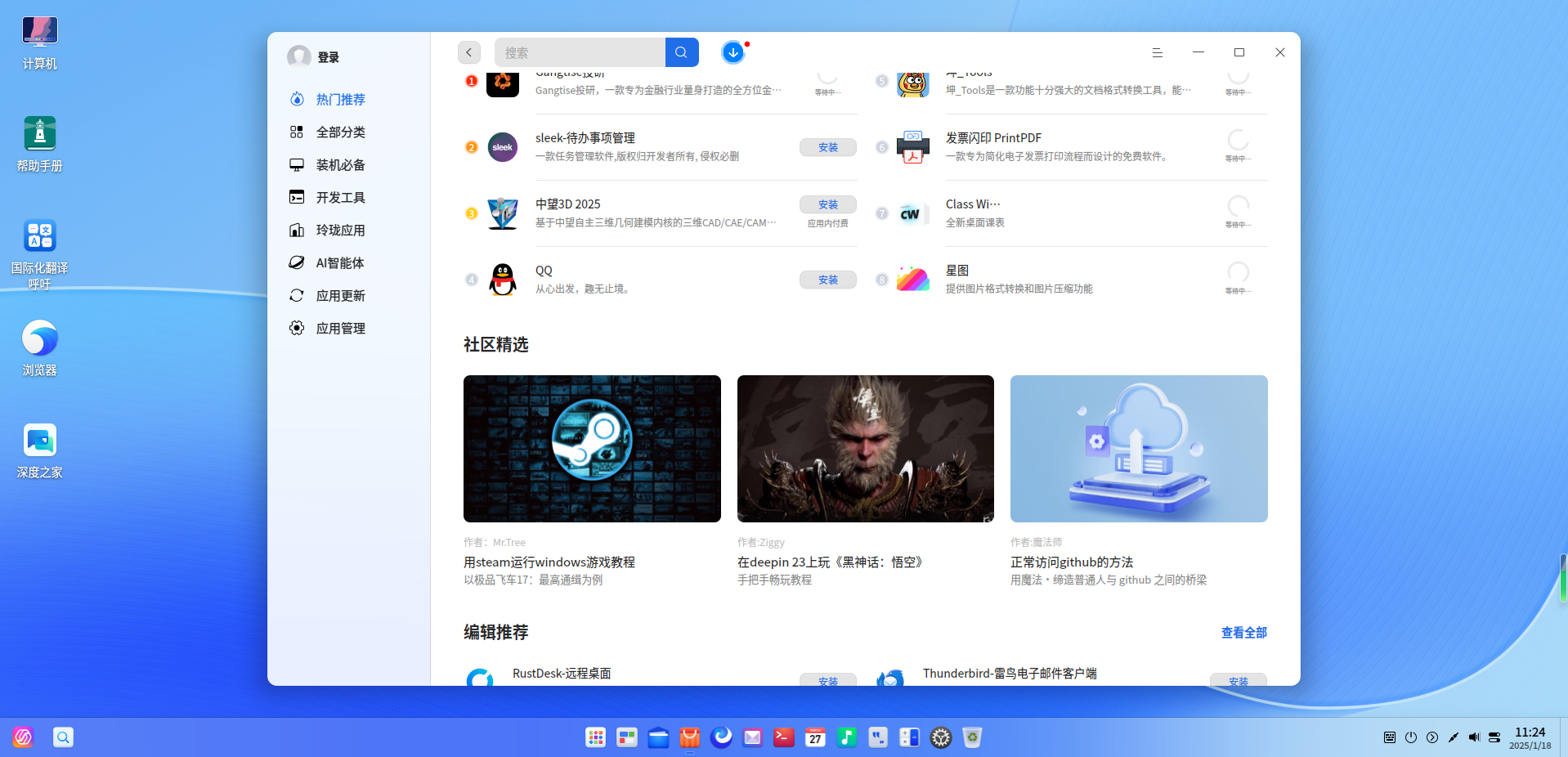The width and height of the screenshot is (1568, 757).
Task: Run search with the blue magnifier button
Action: 682,52
